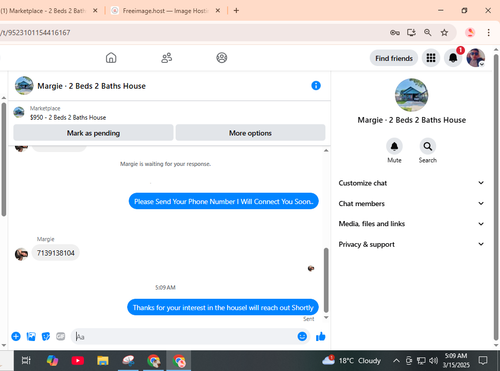Image resolution: width=500 pixels, height=371 pixels.
Task: Open the $950 - 2 Beds 2 Baths House listing
Action: [68, 117]
